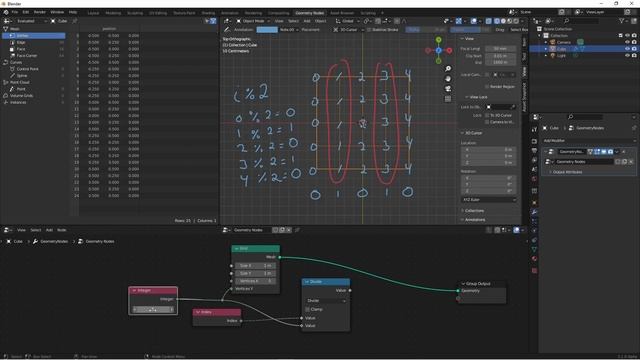Open the viewport Add menu
Viewport: 640px width, 360px height.
(307, 21)
